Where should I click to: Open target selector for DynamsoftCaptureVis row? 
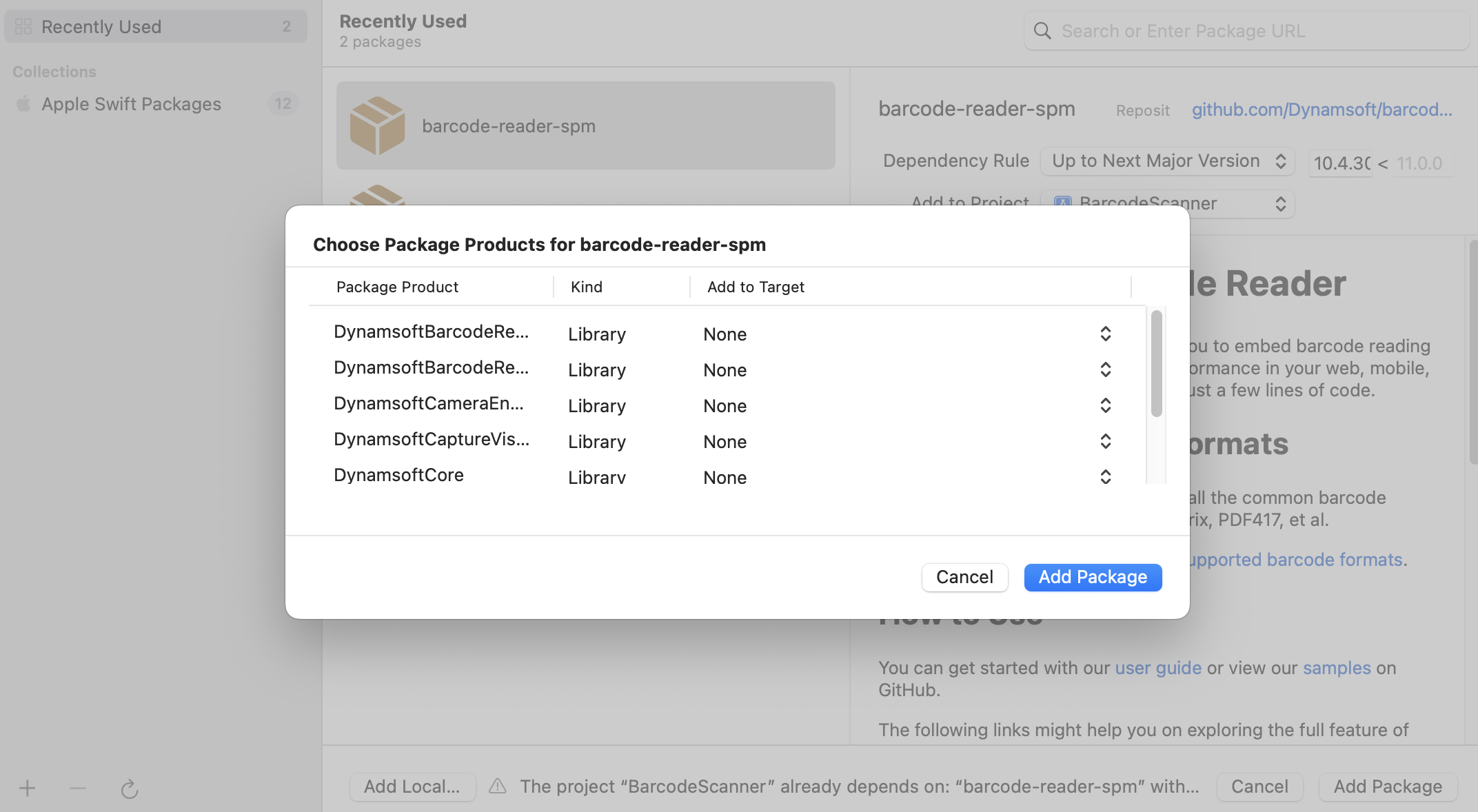(x=1105, y=441)
